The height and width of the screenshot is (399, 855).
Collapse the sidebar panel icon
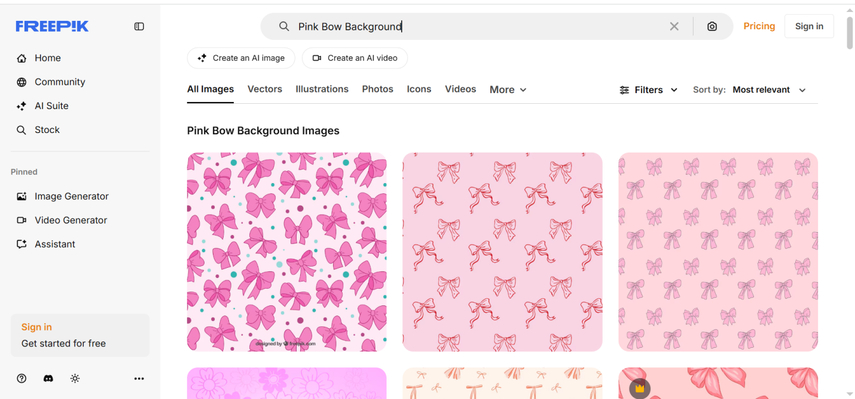click(x=139, y=26)
